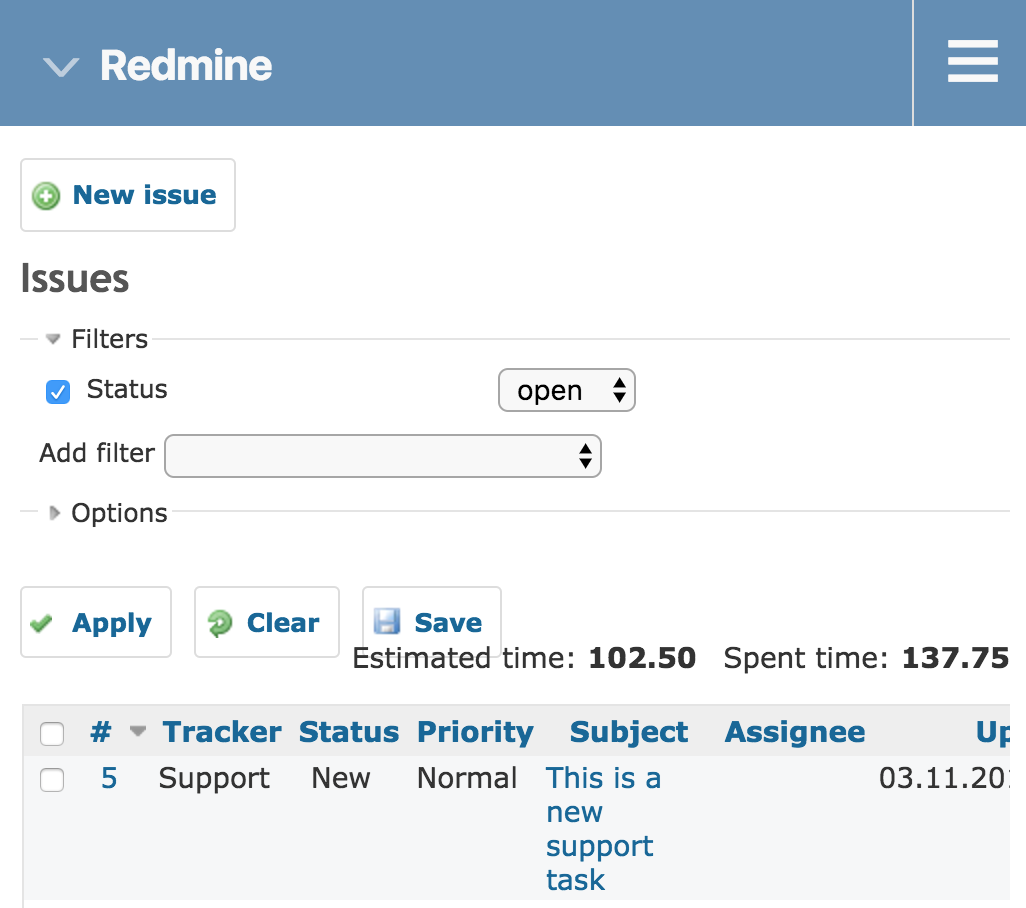This screenshot has height=908, width=1026.
Task: Apply the current filters
Action: 96,622
